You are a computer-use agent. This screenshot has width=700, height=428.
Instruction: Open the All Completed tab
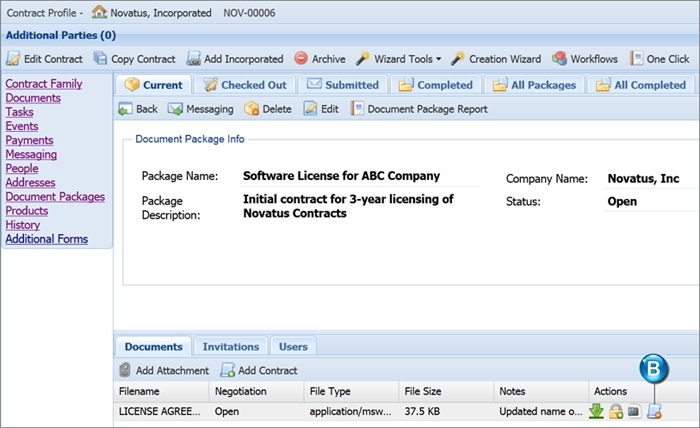coord(641,85)
